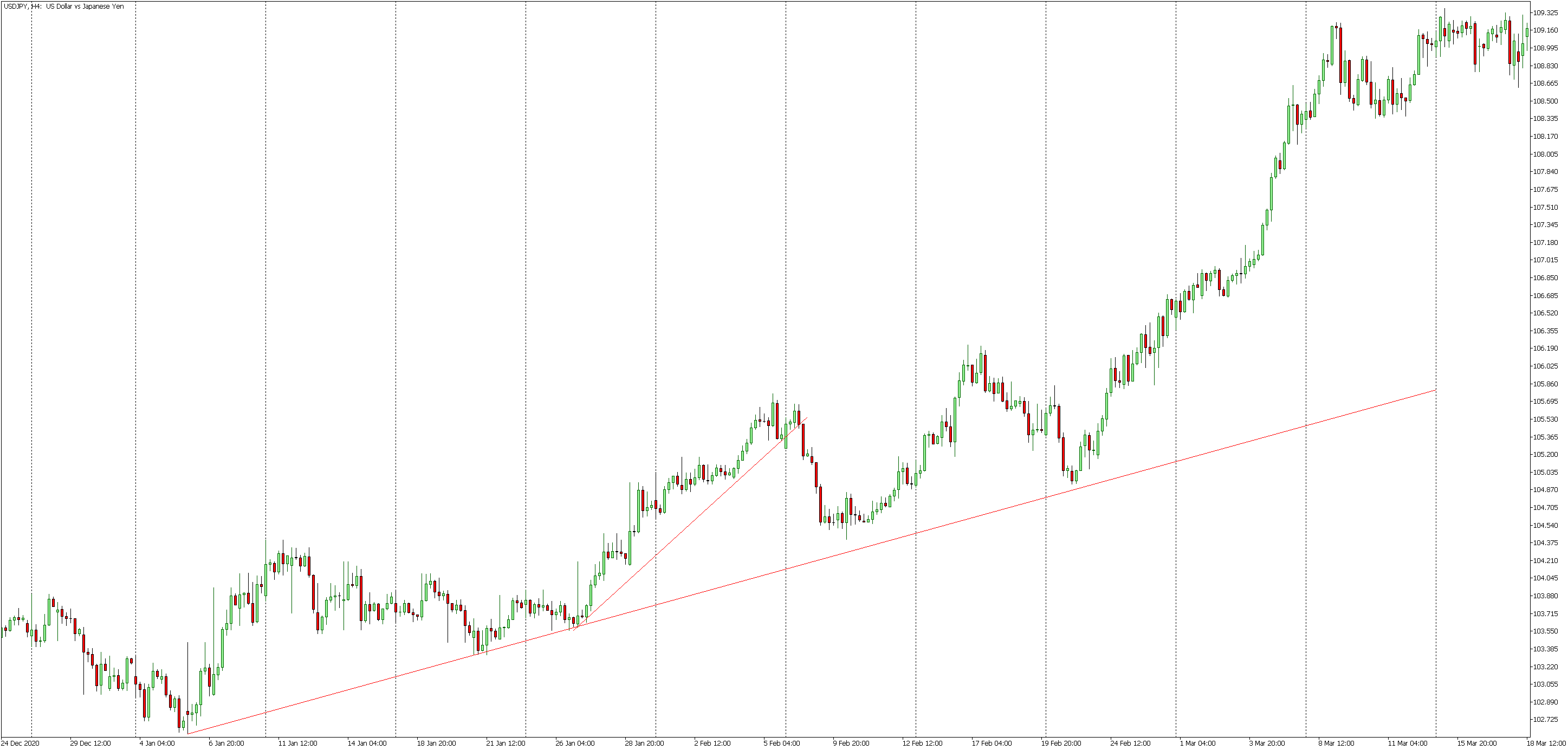Click the '12 Feb 12:00' time axis label

click(x=922, y=743)
